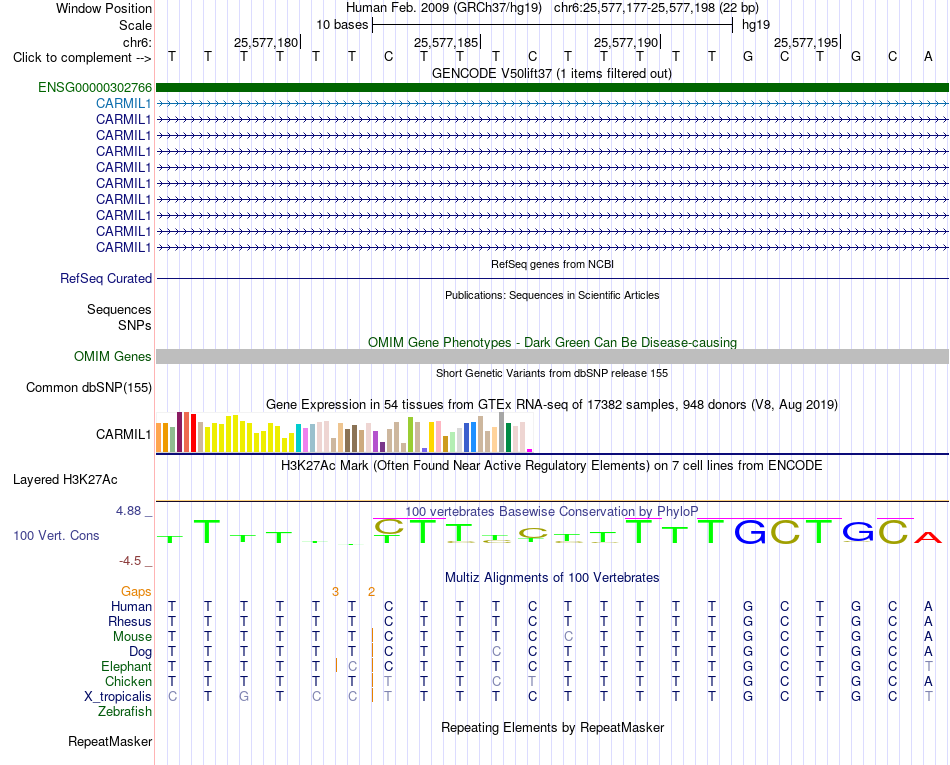This screenshot has width=950, height=765.
Task: Select the 'Zebrafish' species row label
Action: click(x=125, y=712)
